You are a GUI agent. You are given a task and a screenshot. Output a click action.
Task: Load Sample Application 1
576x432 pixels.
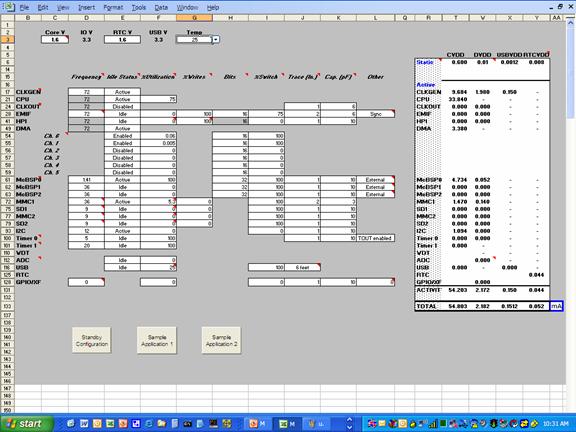(156, 340)
